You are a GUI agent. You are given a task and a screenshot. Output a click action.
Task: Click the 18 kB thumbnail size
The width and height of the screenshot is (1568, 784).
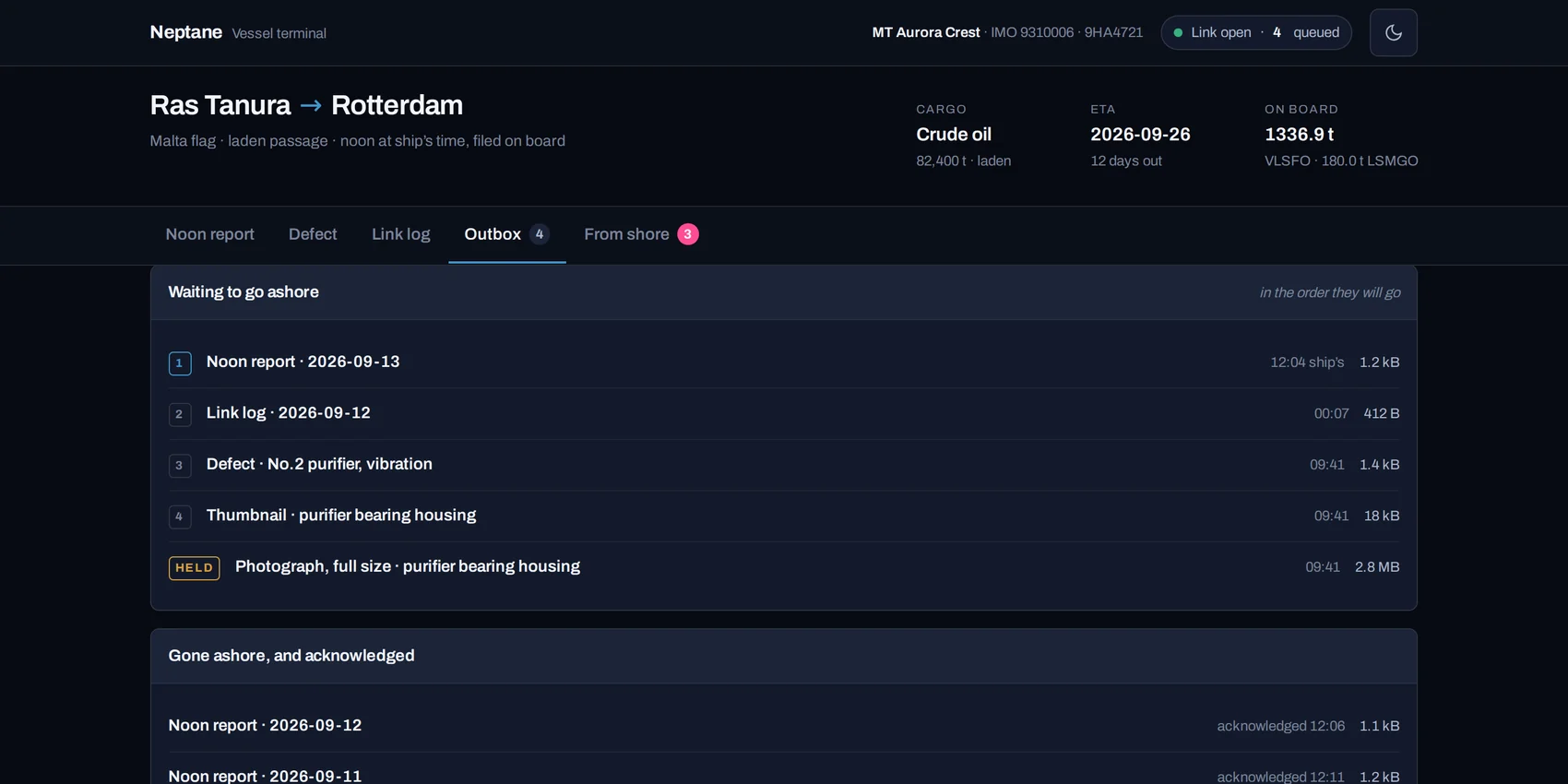pyautogui.click(x=1382, y=516)
